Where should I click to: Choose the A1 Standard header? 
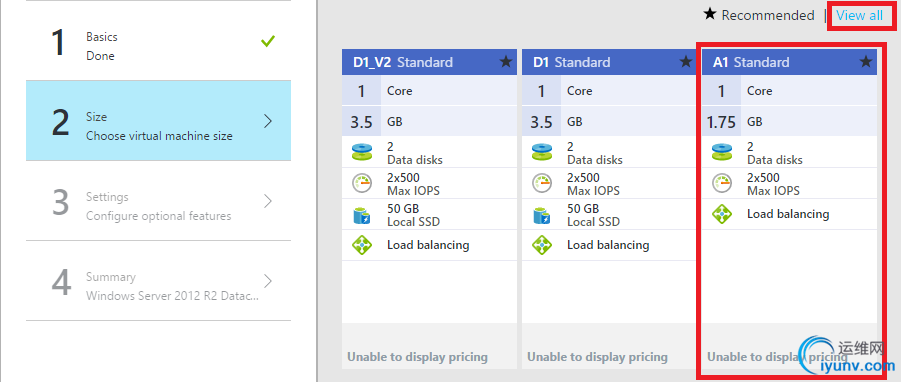coord(790,61)
